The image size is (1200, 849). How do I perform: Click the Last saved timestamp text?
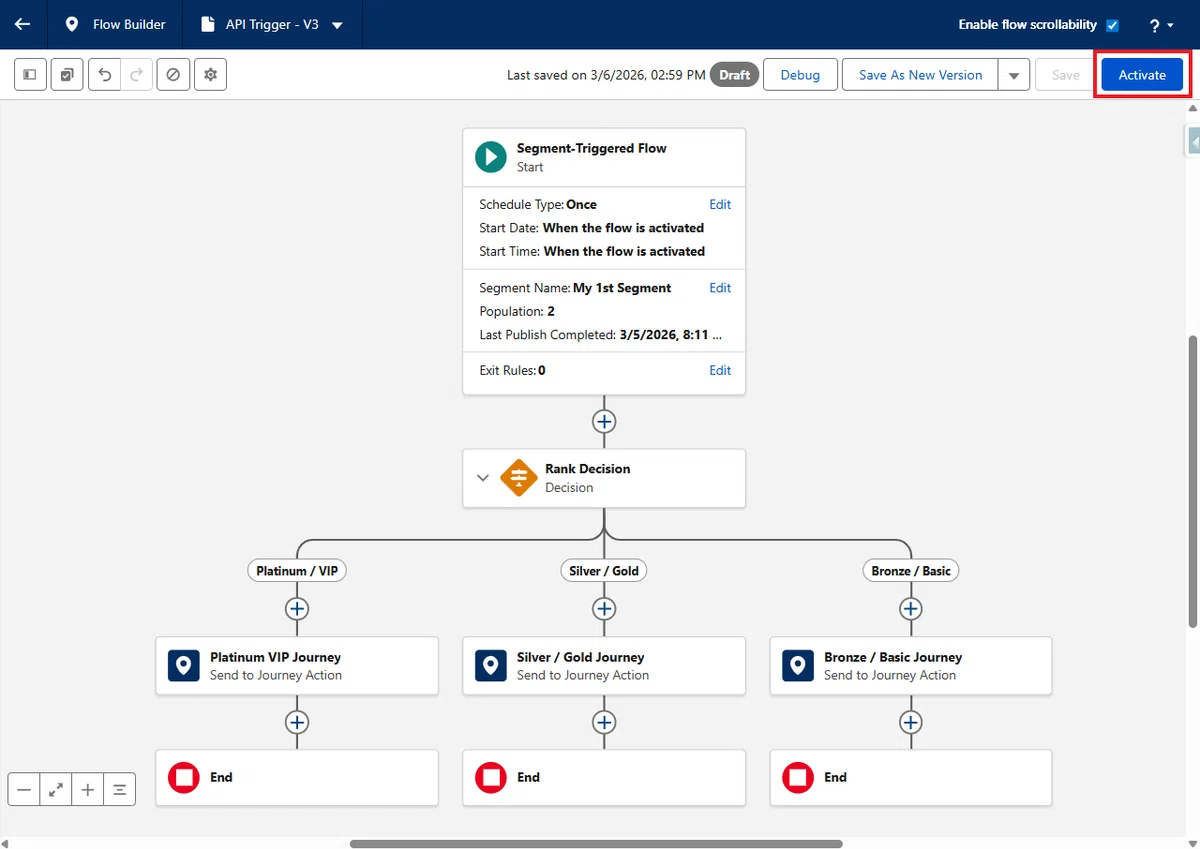coord(606,75)
